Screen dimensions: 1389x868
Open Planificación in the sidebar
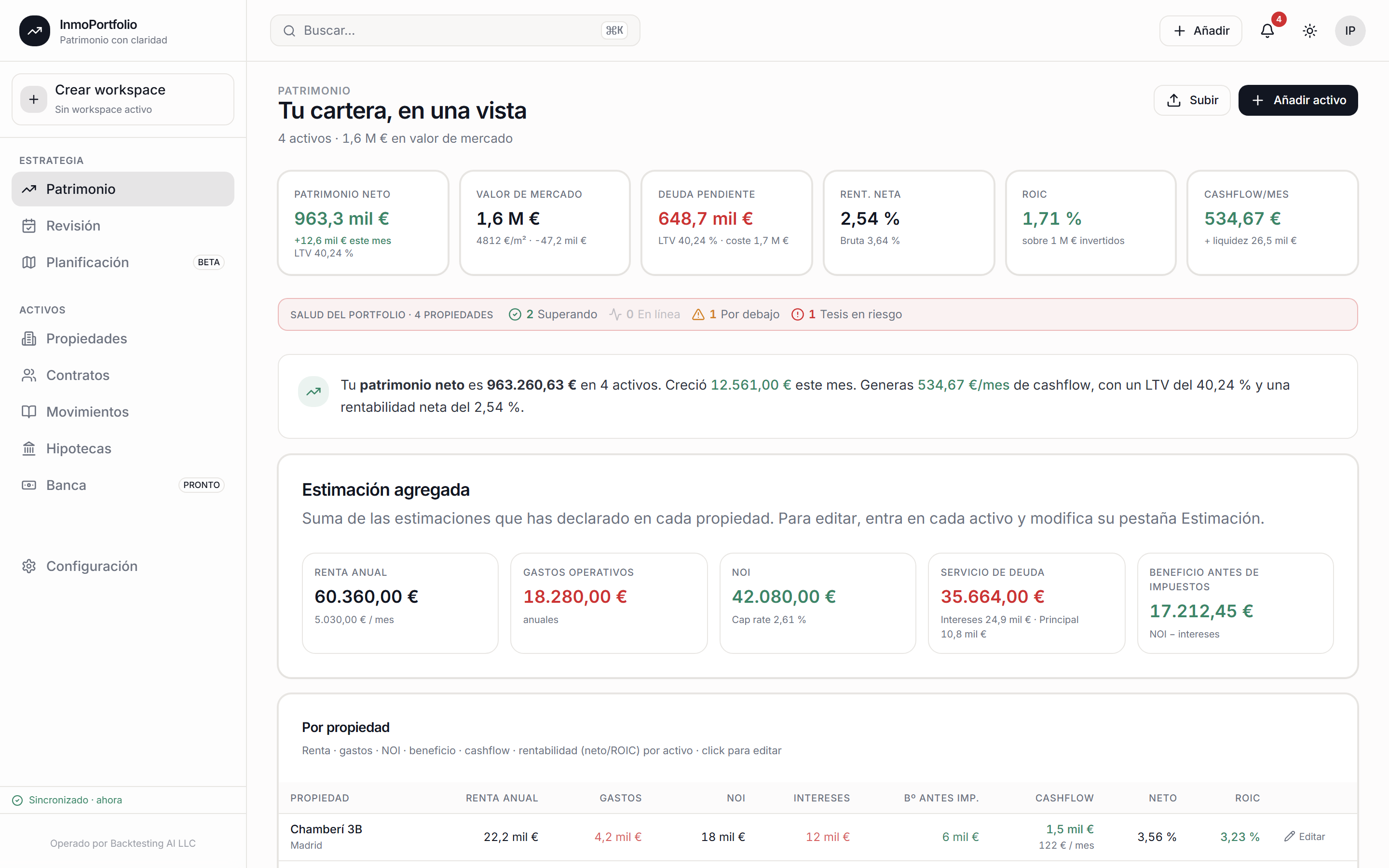click(123, 262)
